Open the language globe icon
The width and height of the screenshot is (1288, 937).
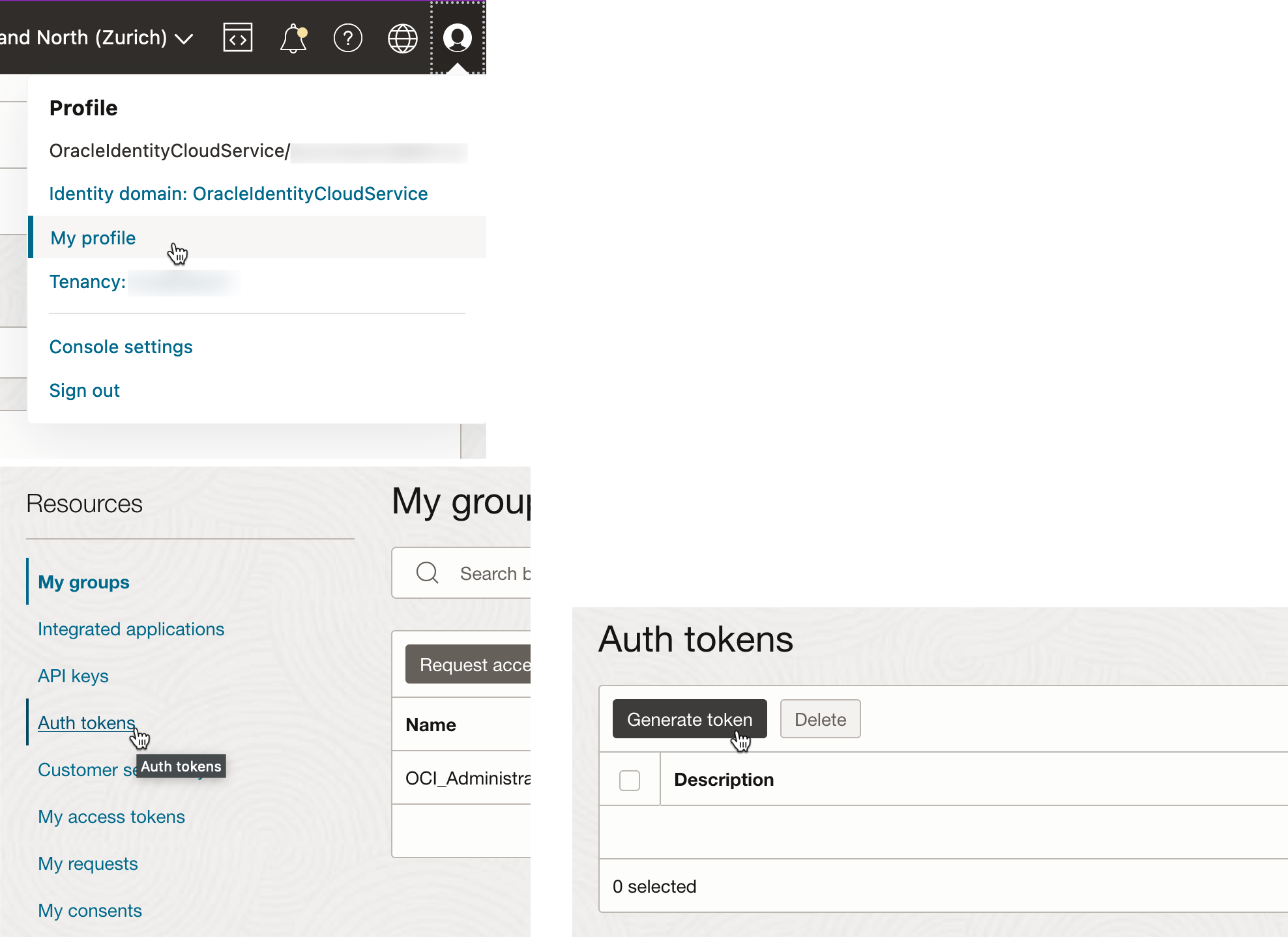click(x=402, y=38)
